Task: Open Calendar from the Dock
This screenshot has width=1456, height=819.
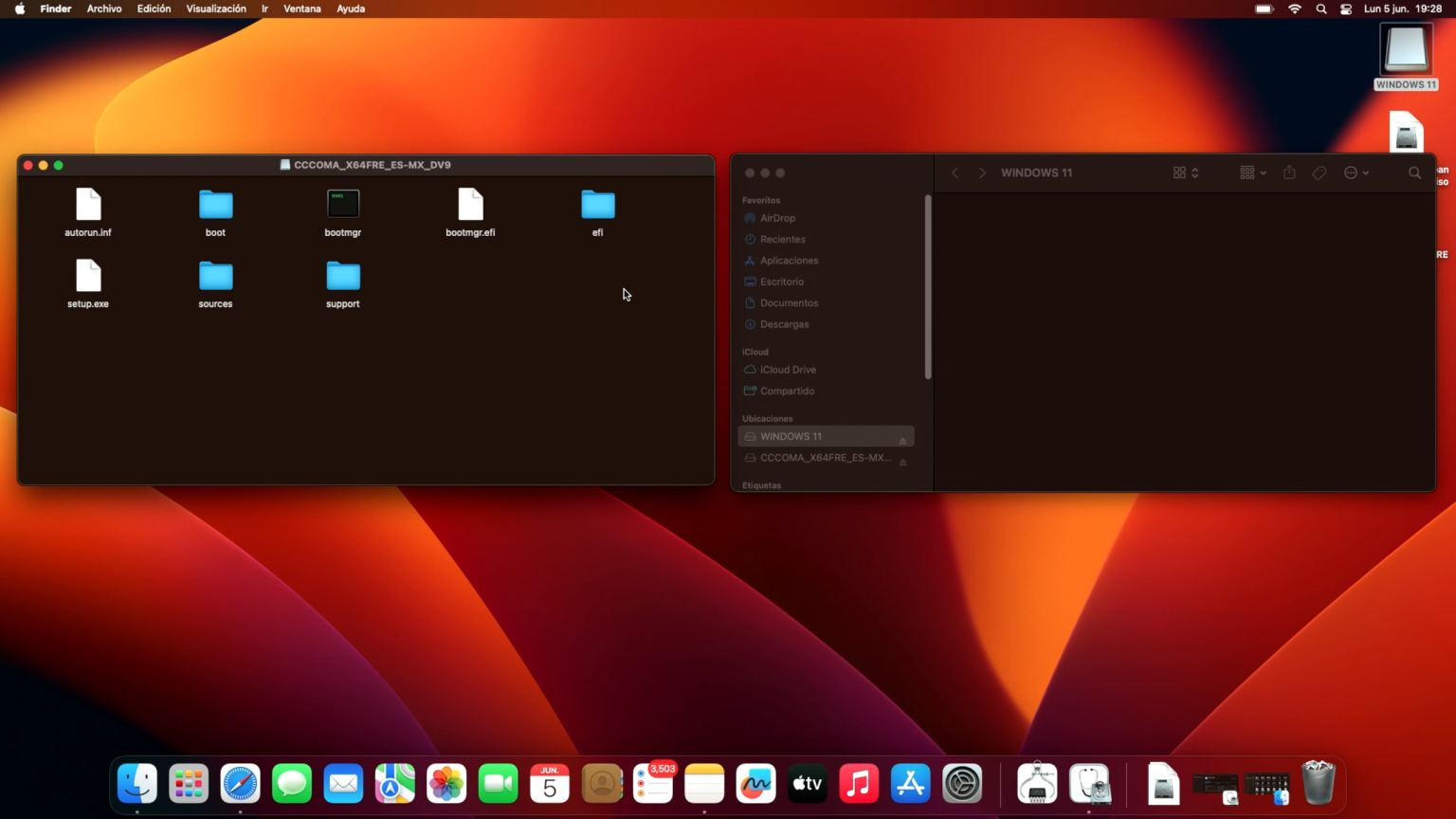Action: [550, 784]
